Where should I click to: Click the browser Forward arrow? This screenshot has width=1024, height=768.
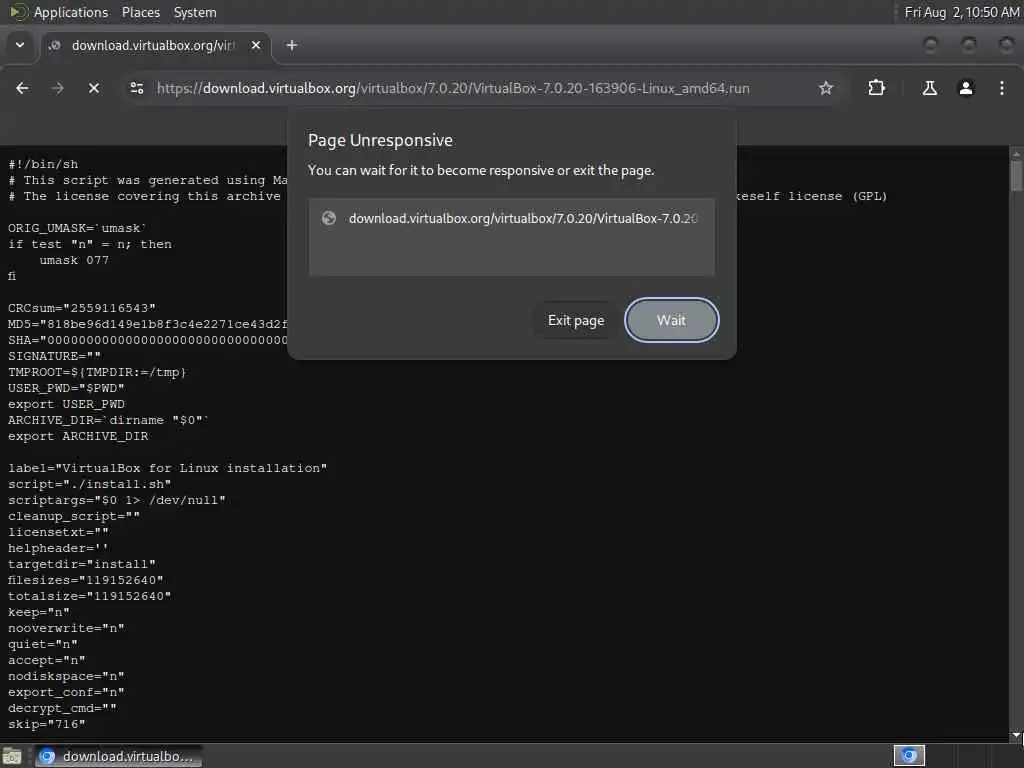(57, 88)
